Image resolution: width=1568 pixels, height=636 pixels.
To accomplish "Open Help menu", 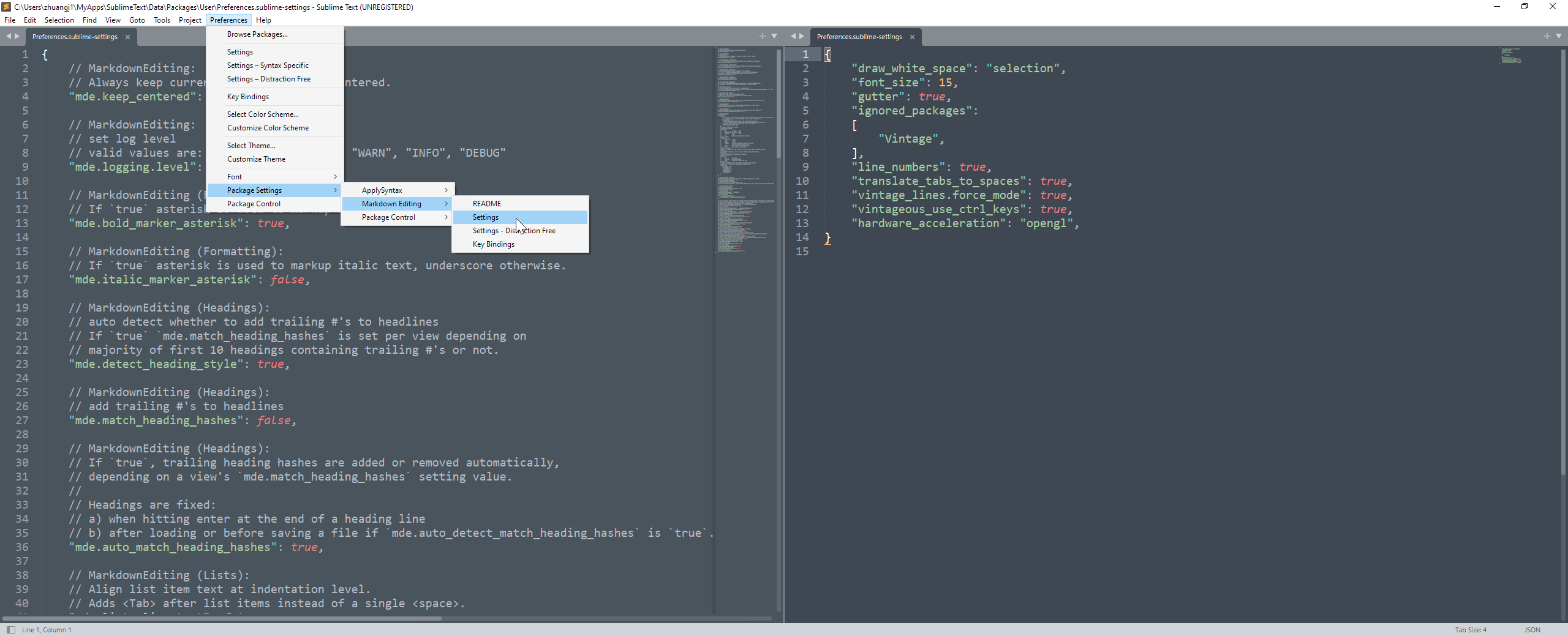I will click(263, 20).
